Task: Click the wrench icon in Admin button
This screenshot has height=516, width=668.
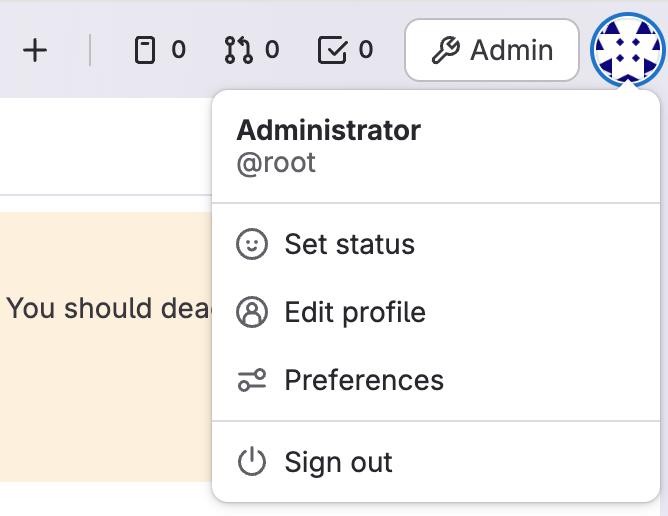Action: click(x=445, y=50)
